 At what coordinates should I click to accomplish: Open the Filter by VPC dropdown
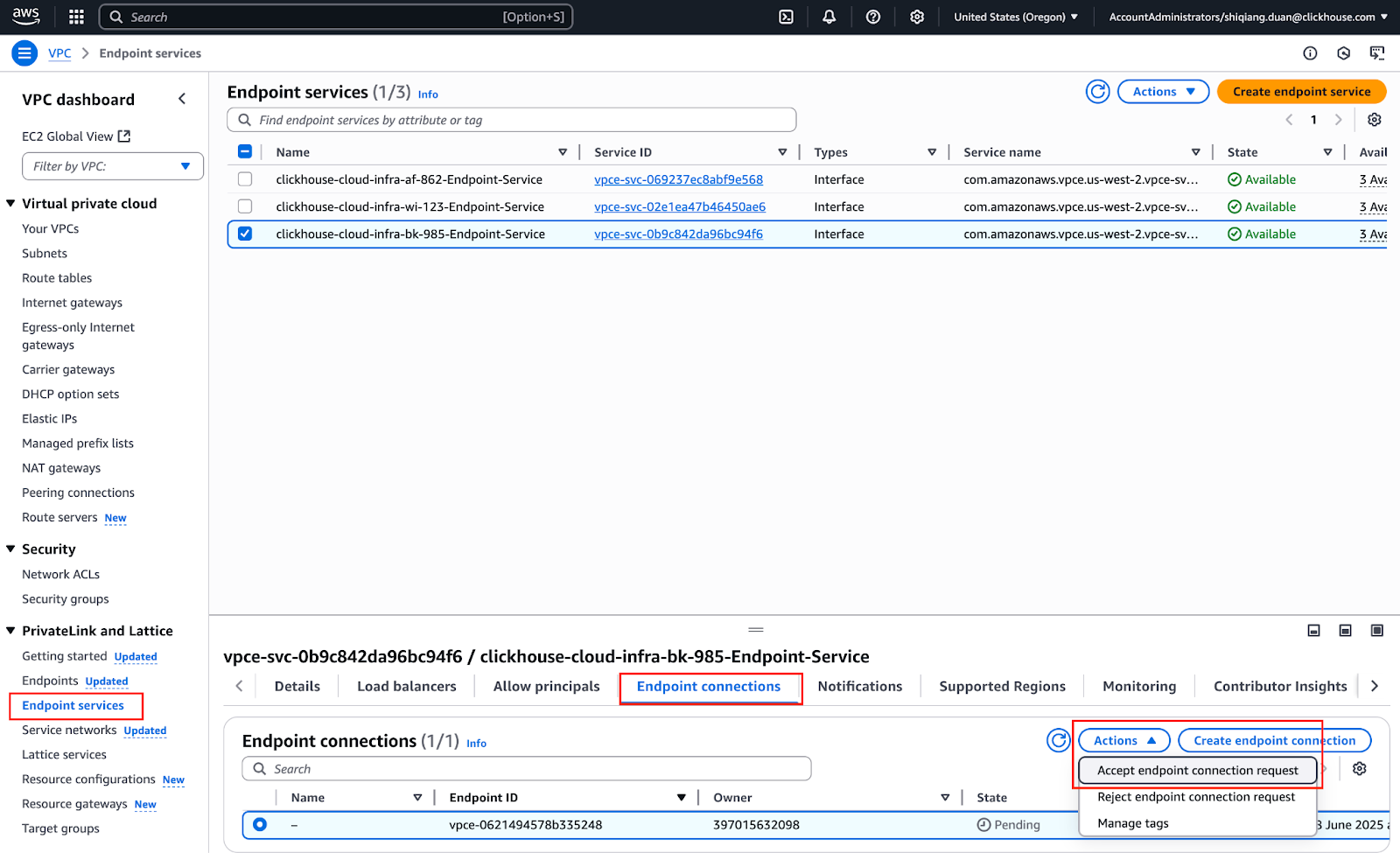tap(112, 166)
